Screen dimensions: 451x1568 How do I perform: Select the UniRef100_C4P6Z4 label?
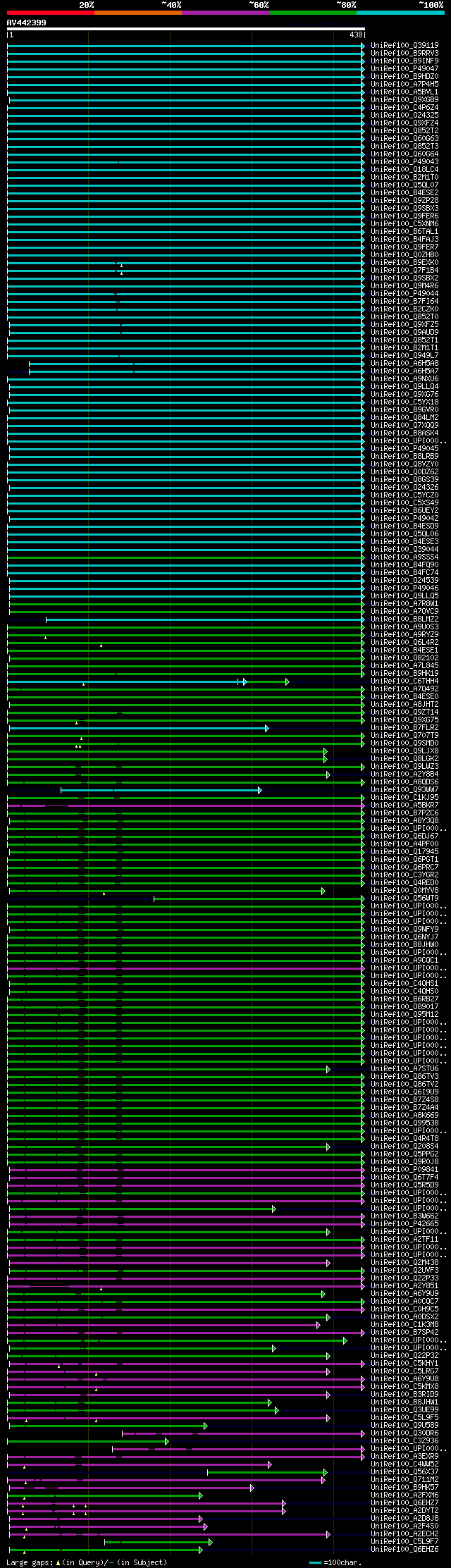tap(404, 108)
